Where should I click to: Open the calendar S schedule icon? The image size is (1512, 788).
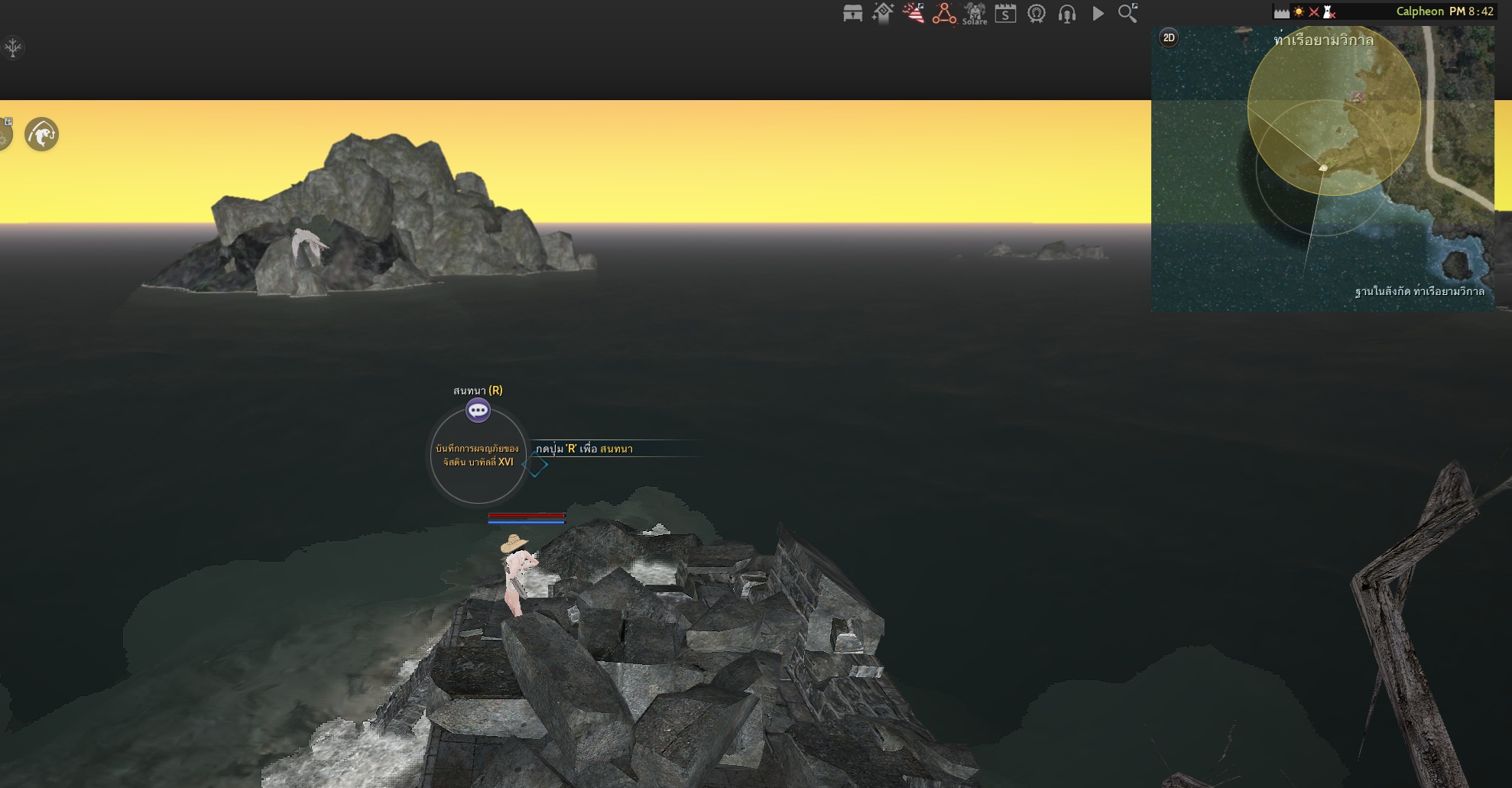[1005, 13]
